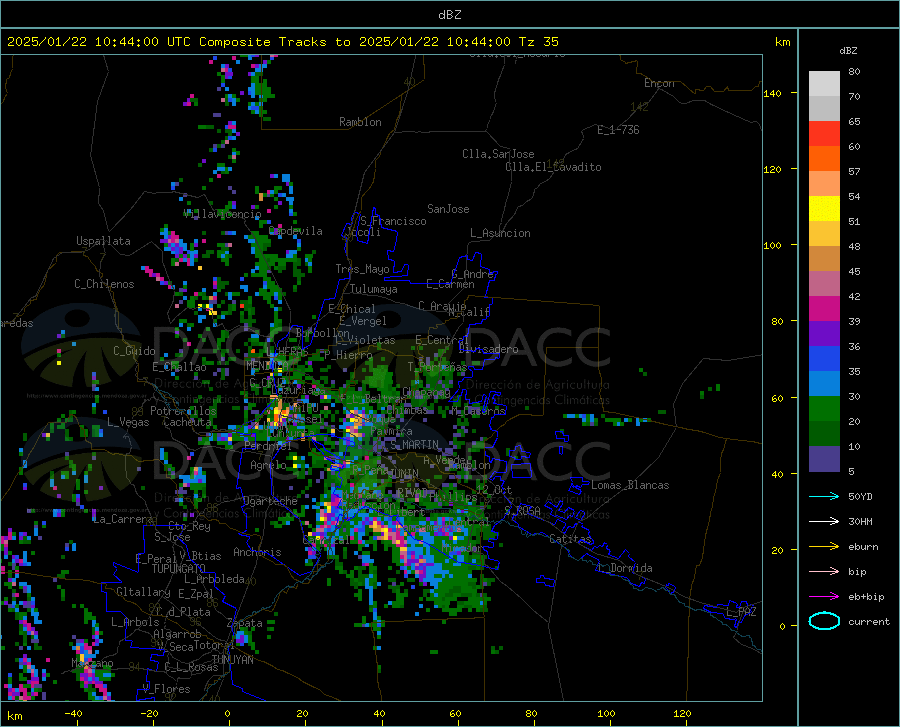Image resolution: width=900 pixels, height=727 pixels.
Task: Select the magenta 42 dBZ legend swatch
Action: (824, 309)
